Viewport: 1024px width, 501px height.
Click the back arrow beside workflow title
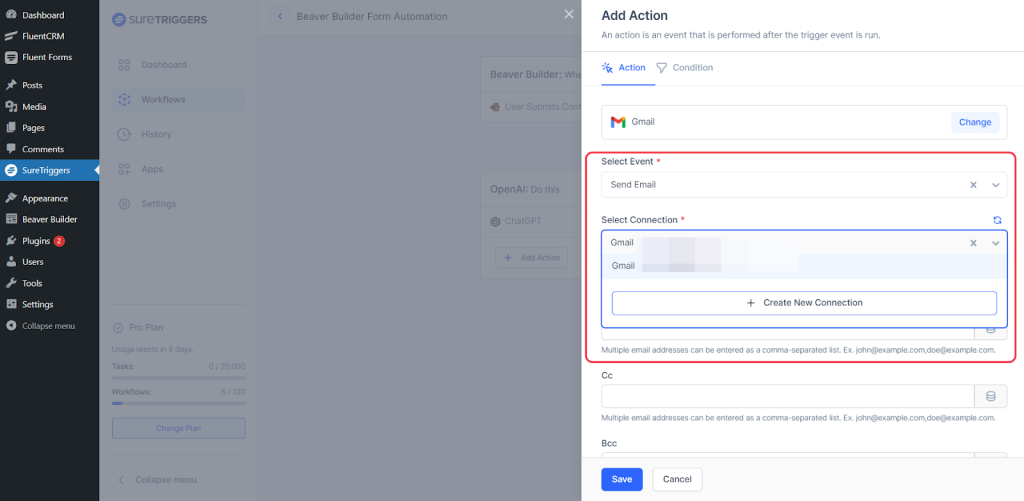click(x=279, y=16)
